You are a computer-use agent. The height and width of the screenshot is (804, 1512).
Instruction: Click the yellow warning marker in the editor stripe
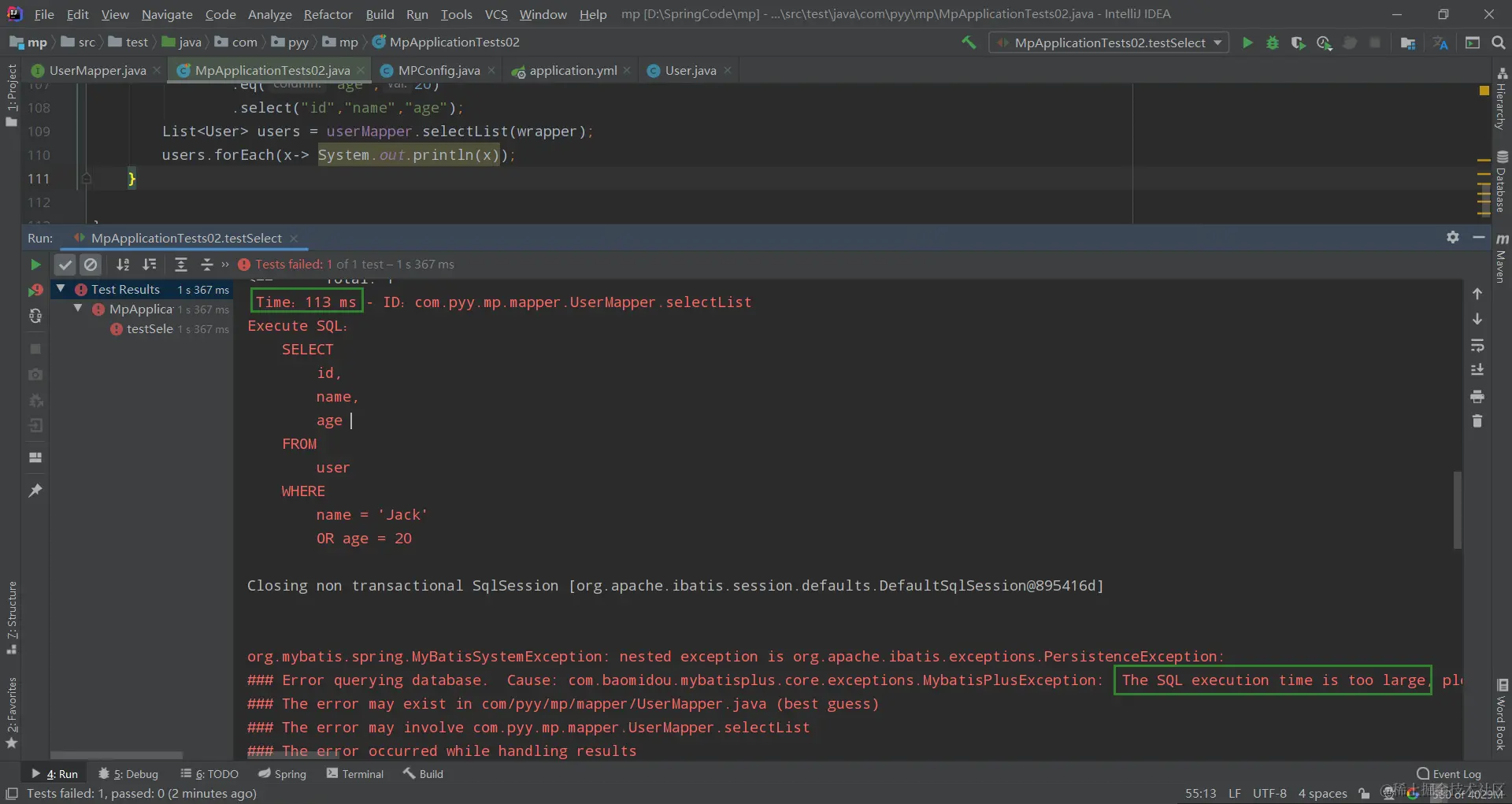[1484, 91]
